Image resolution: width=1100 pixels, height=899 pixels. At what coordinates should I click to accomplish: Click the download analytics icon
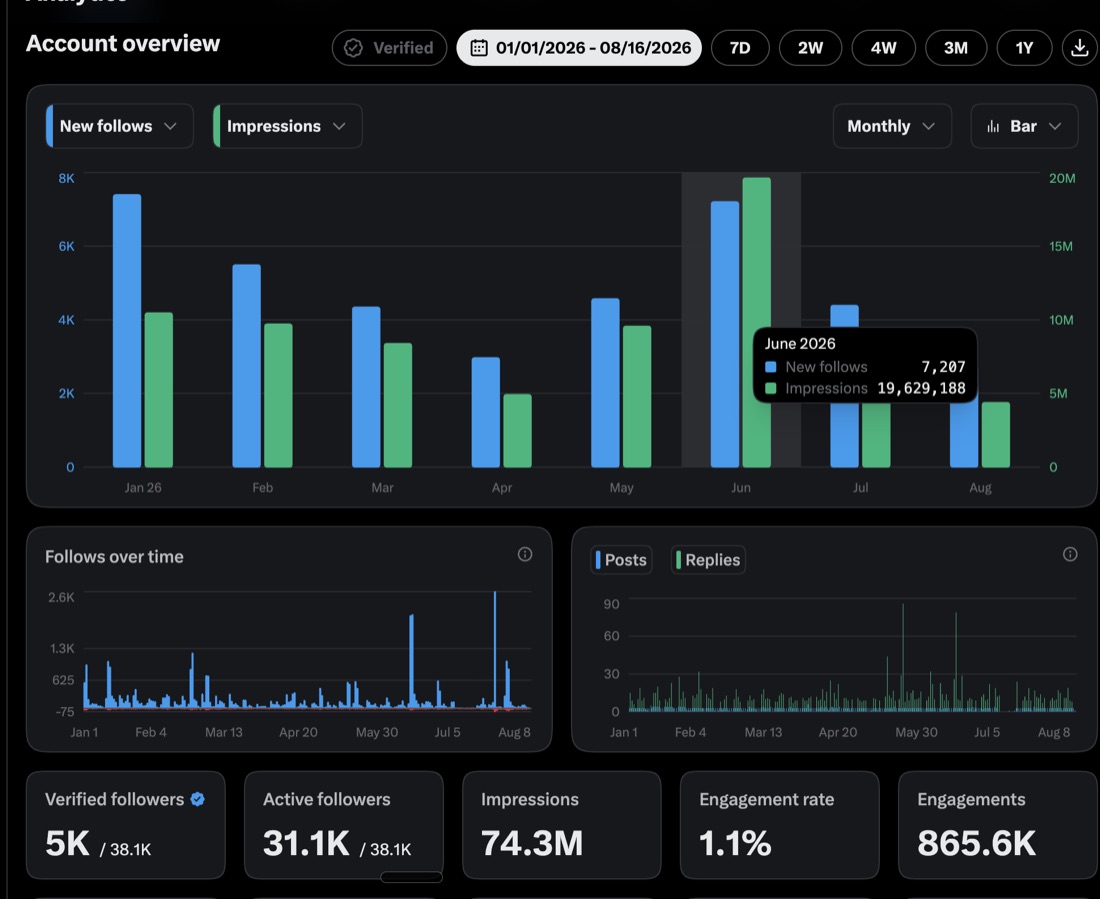point(1080,48)
